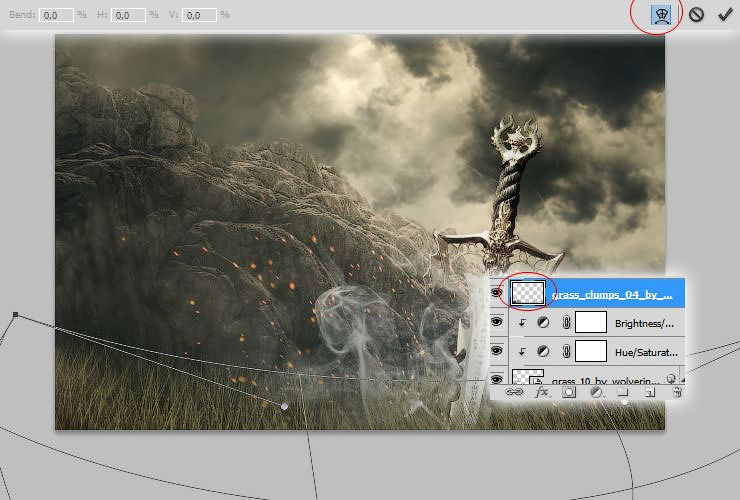Cancel the transform with the circle-slash icon
Image resolution: width=740 pixels, height=500 pixels.
(x=696, y=15)
